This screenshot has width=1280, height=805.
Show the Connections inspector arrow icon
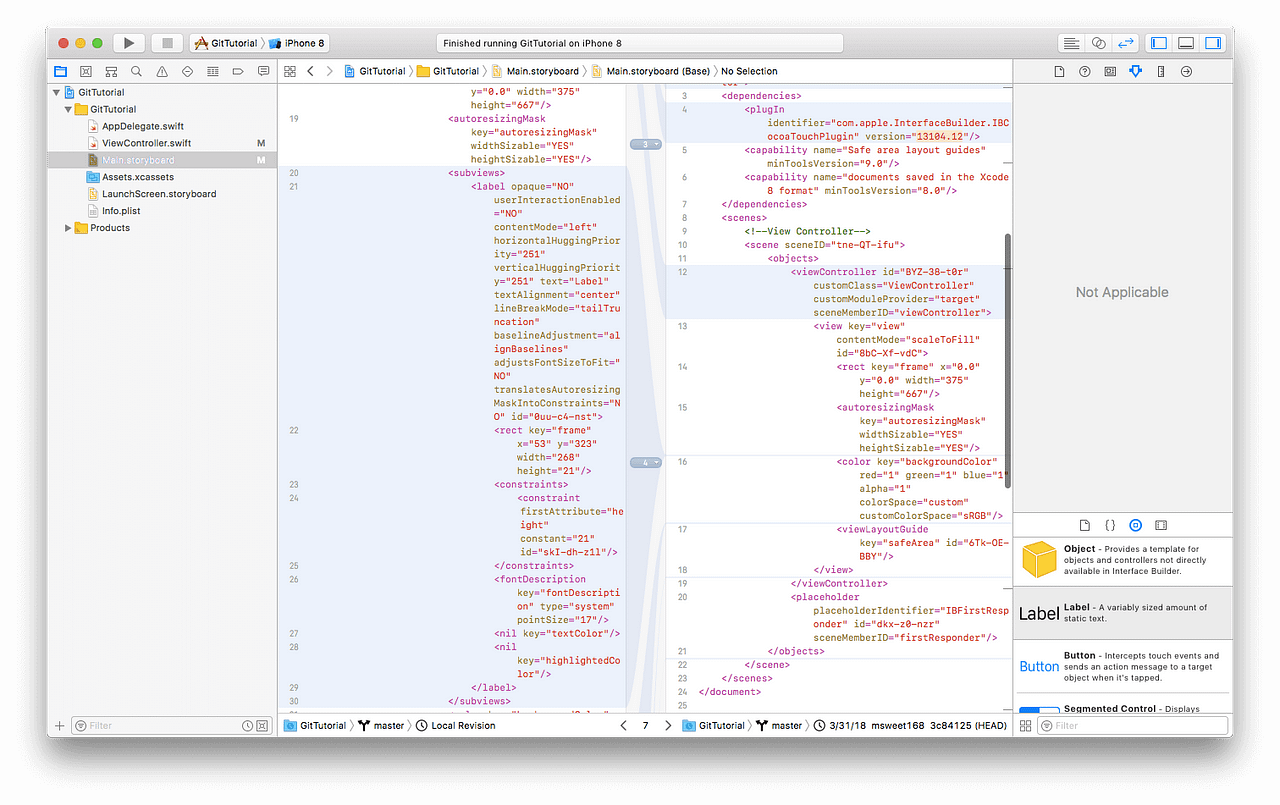pyautogui.click(x=1186, y=71)
